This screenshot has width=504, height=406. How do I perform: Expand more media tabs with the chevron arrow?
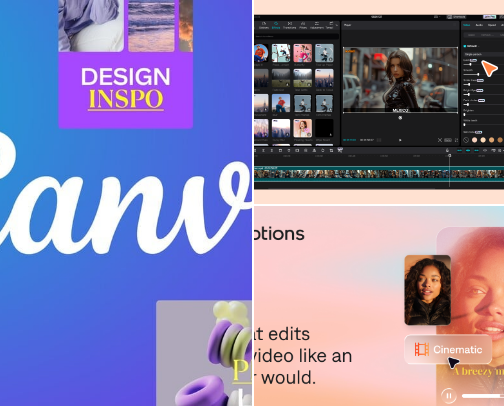click(x=337, y=25)
